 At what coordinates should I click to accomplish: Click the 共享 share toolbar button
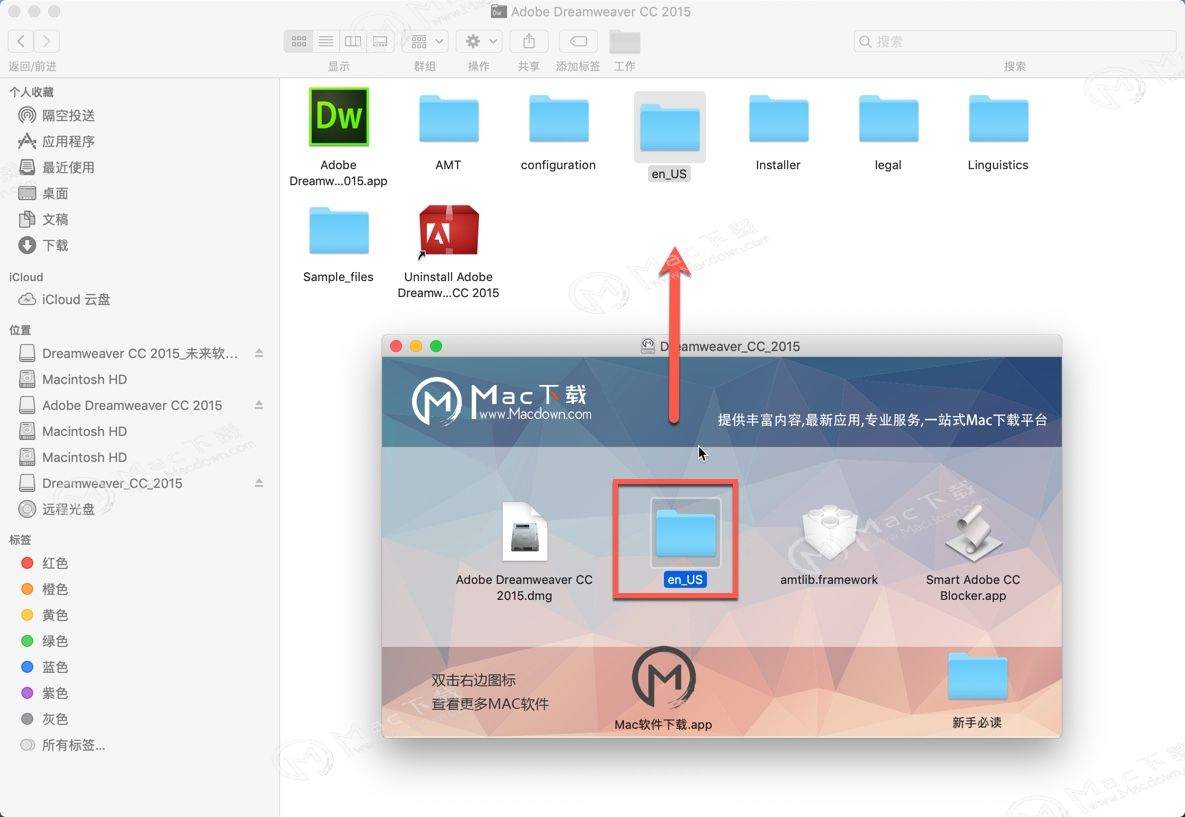[529, 41]
